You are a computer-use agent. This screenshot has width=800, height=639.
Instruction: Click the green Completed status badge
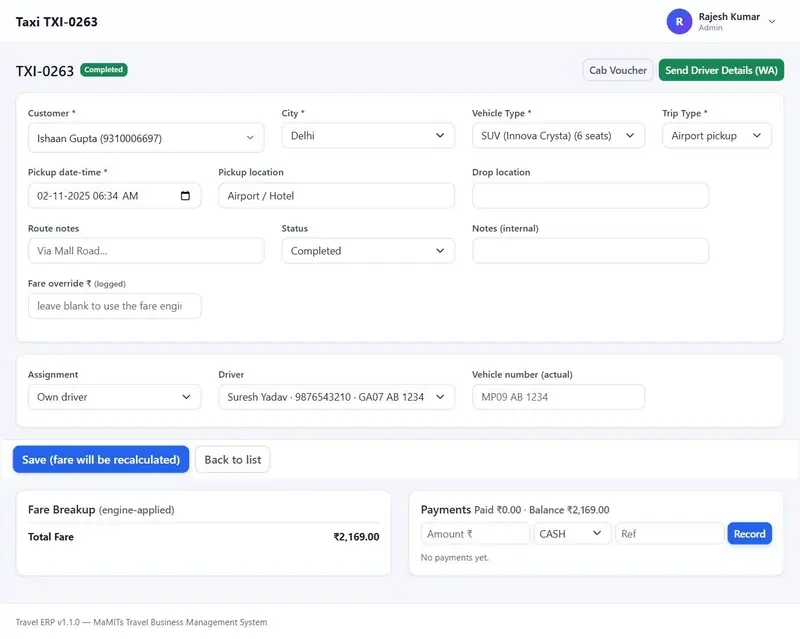tap(104, 70)
